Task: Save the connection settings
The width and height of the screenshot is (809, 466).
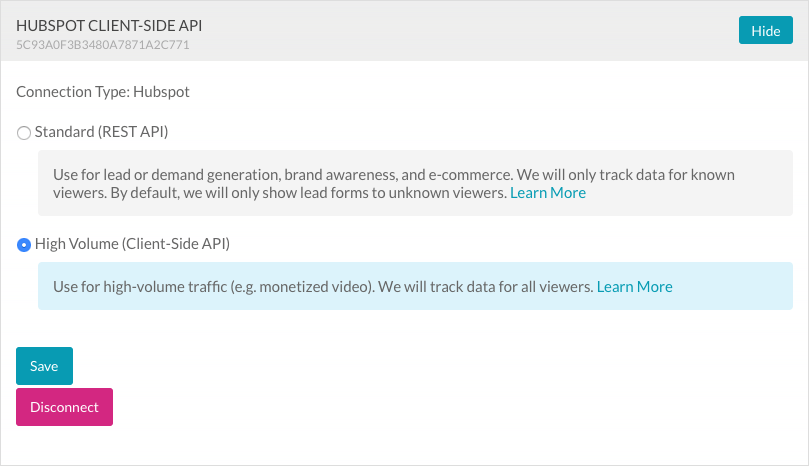Action: (x=44, y=366)
